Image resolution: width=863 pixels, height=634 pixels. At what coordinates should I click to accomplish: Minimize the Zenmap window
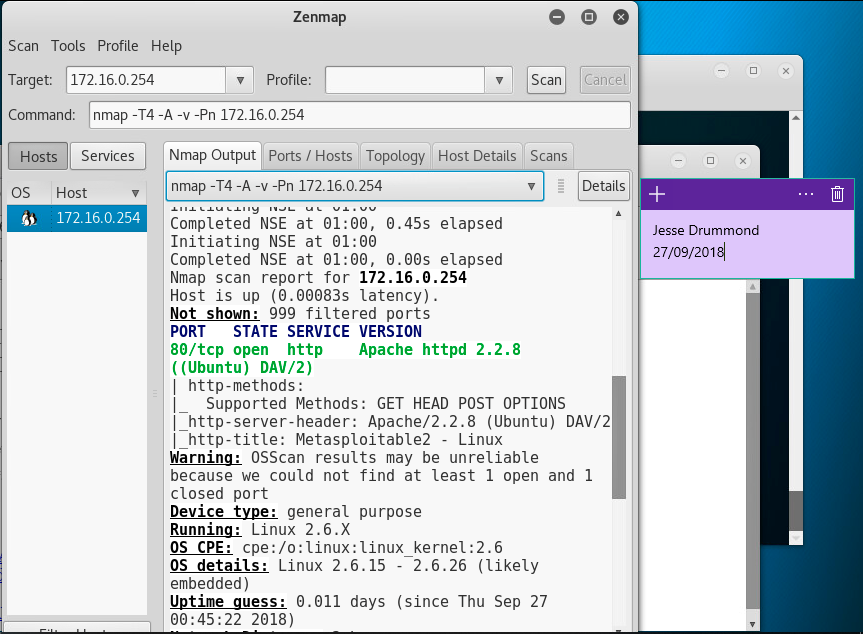point(557,17)
